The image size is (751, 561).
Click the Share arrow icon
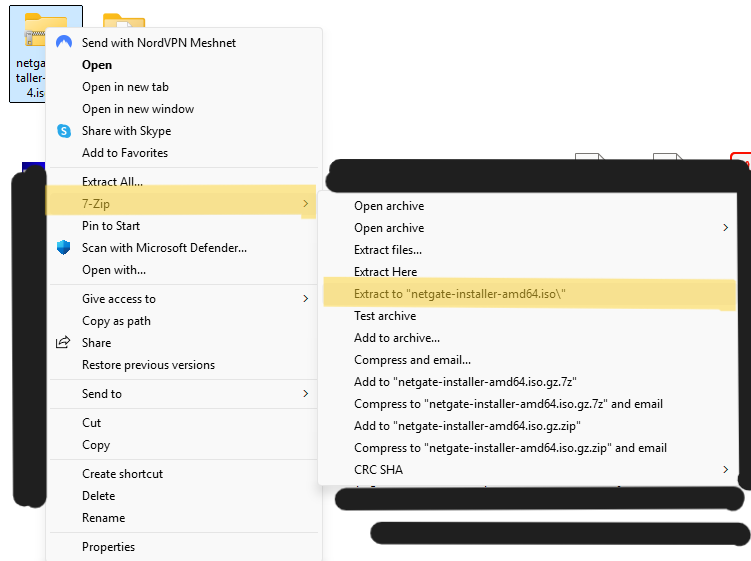pos(63,342)
